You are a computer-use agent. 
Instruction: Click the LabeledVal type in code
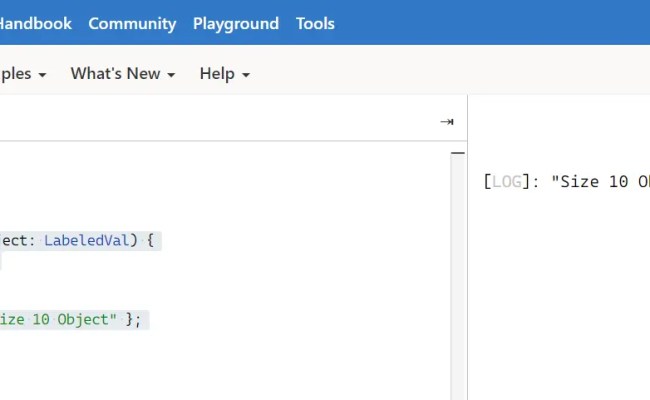coord(87,240)
